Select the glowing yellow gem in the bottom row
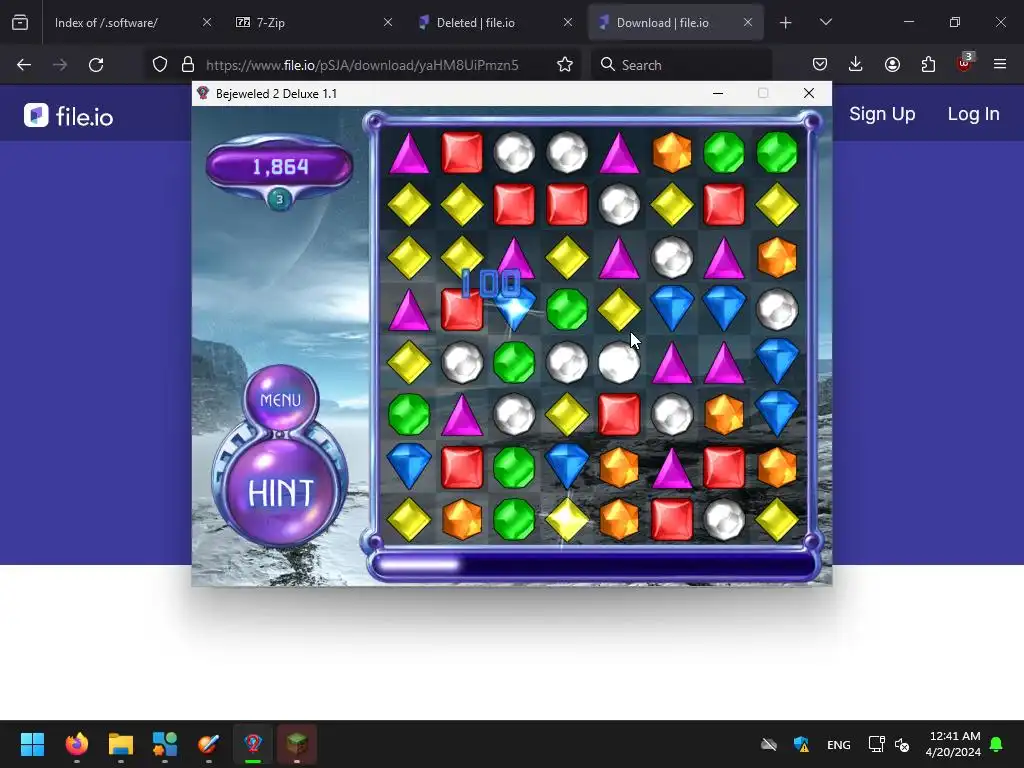Image resolution: width=1024 pixels, height=768 pixels. tap(566, 520)
